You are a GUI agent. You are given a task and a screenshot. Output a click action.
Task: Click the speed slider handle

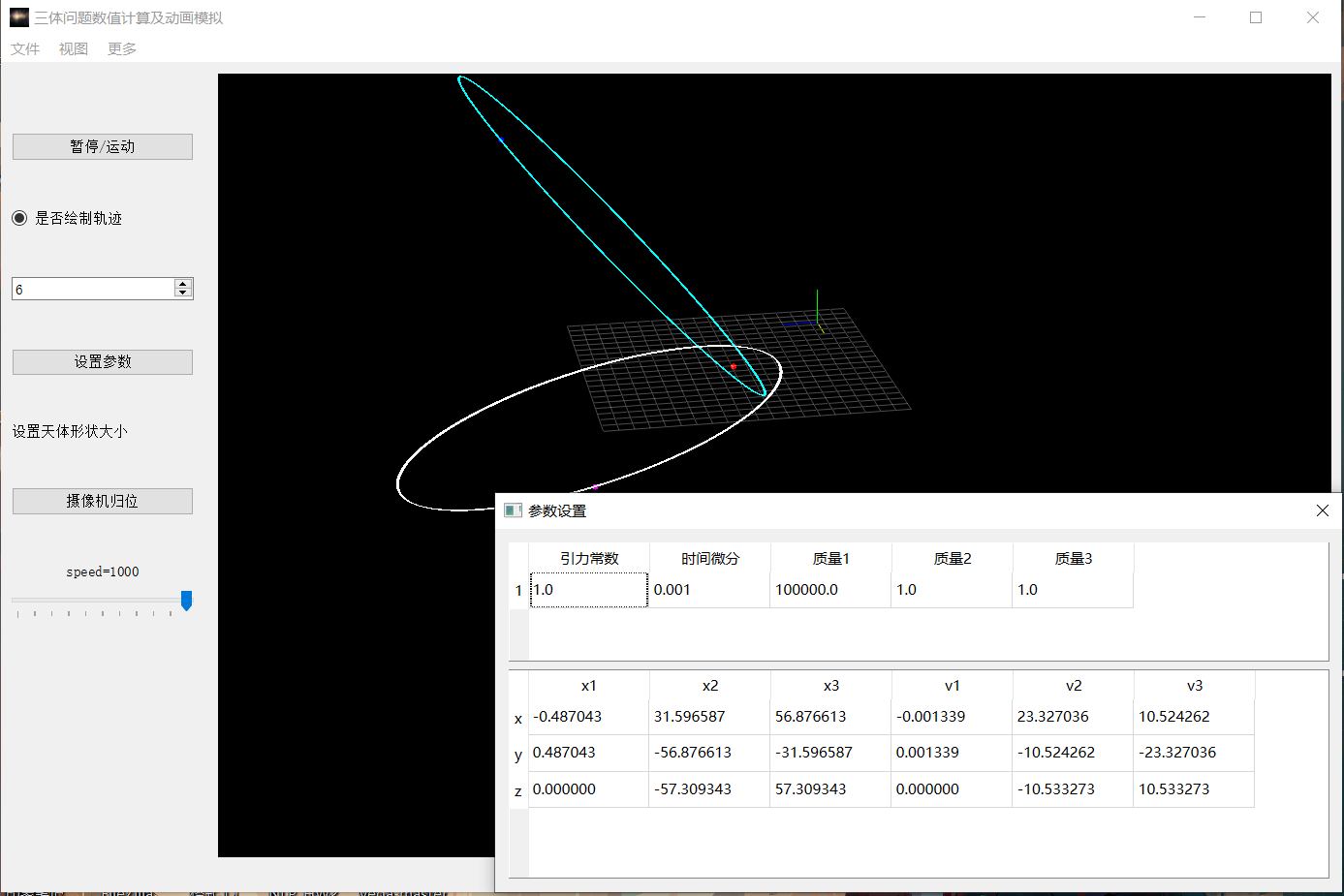pyautogui.click(x=186, y=601)
